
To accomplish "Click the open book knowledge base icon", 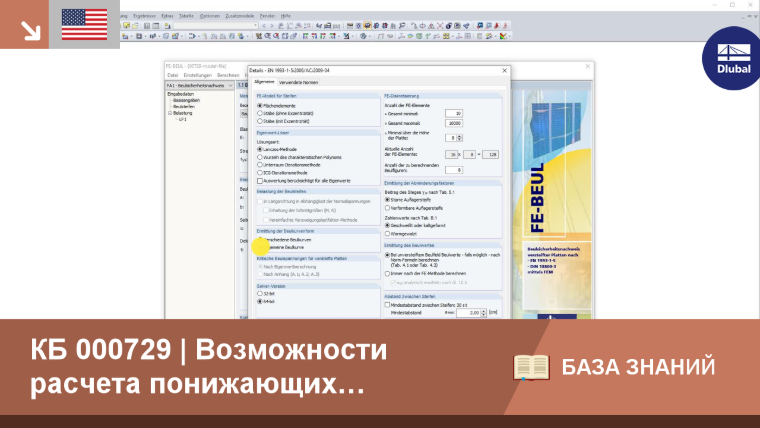I will click(531, 367).
